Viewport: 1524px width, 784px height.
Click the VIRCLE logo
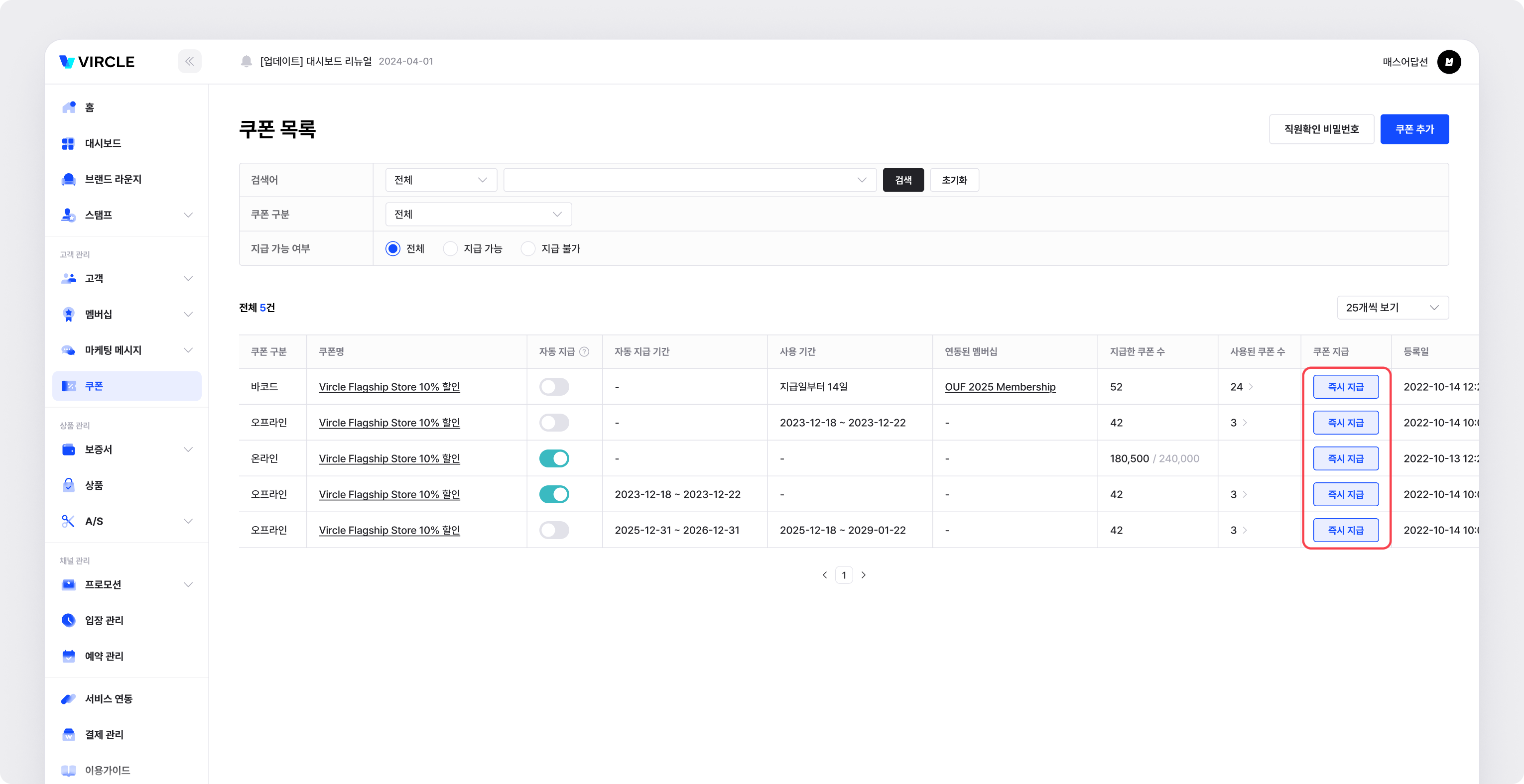point(98,62)
